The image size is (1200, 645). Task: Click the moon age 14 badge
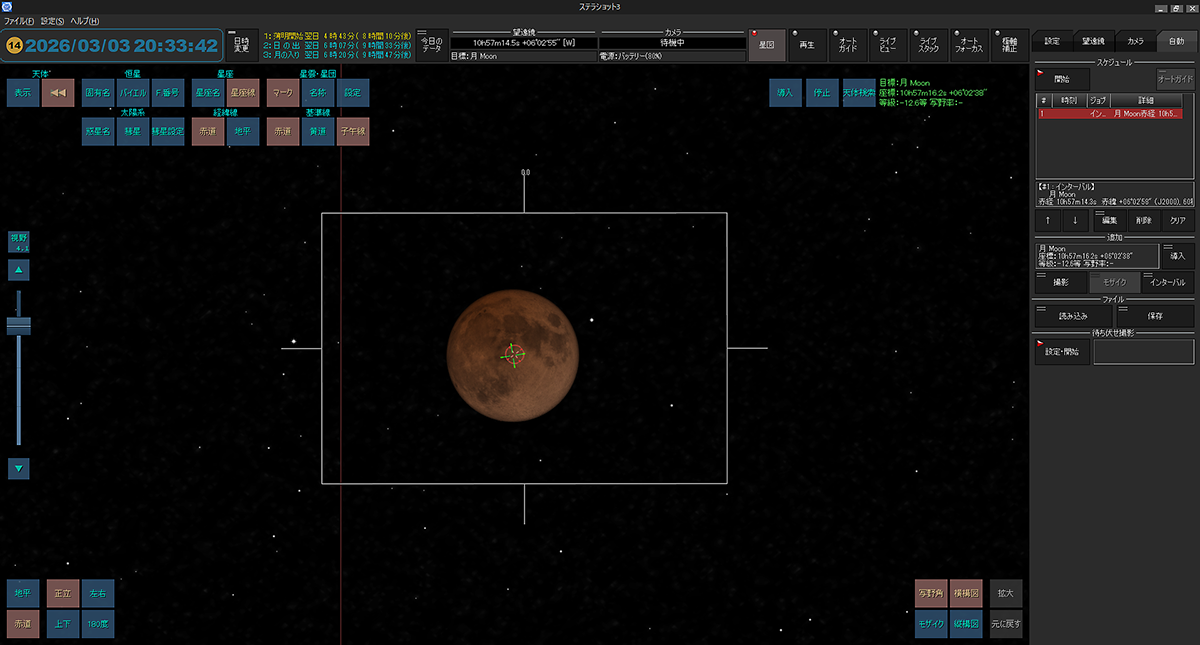click(15, 46)
